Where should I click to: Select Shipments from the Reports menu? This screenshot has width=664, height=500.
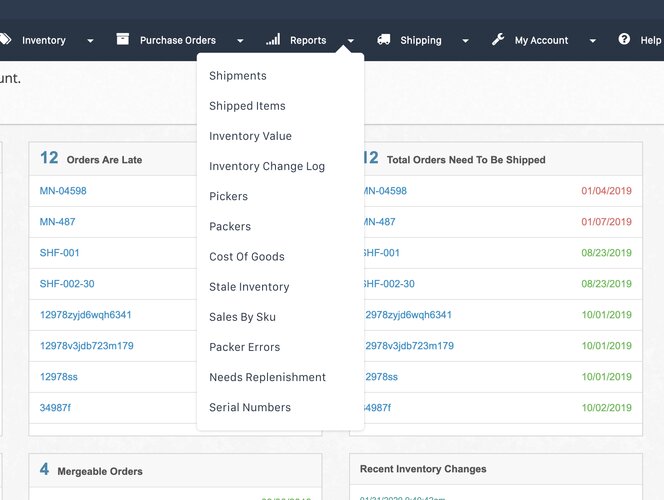[x=238, y=76]
